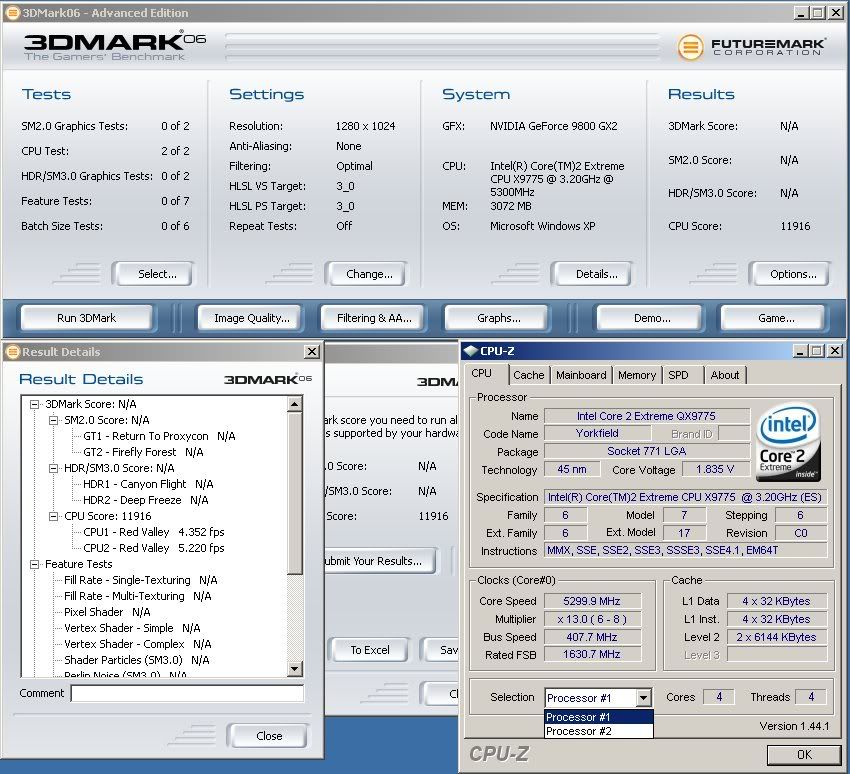Select GT2 - Firefly Forest row
The width and height of the screenshot is (850, 774).
click(x=143, y=452)
